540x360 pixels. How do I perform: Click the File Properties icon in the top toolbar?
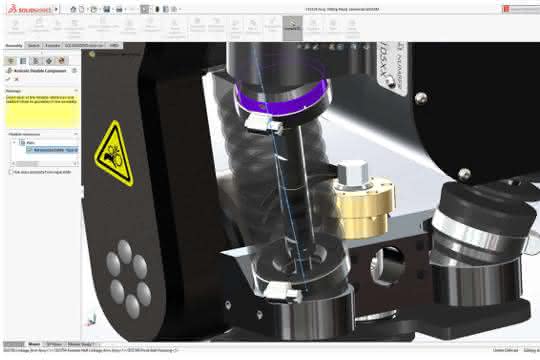166,9
